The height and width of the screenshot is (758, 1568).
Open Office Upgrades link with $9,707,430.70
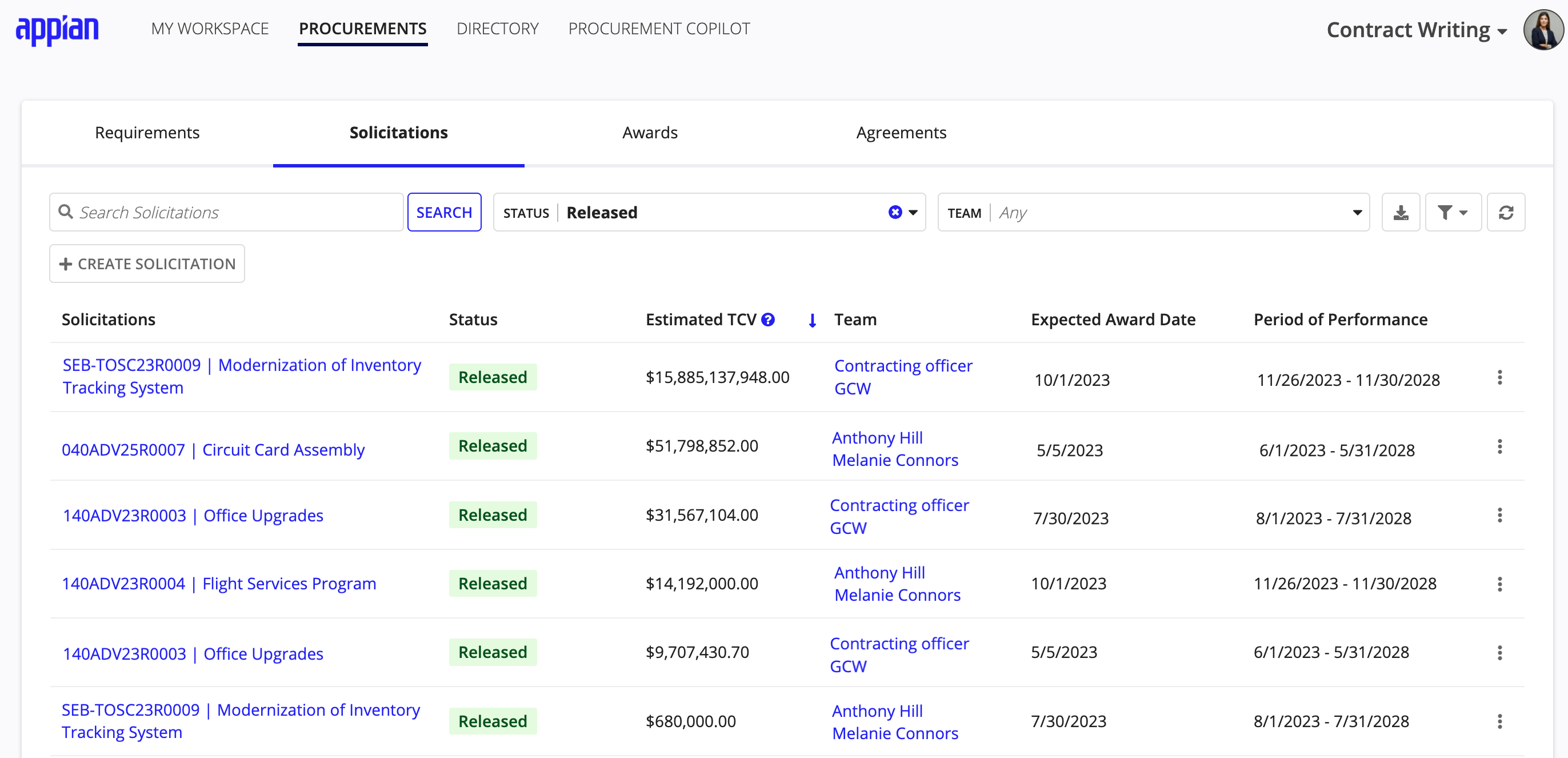tap(193, 653)
